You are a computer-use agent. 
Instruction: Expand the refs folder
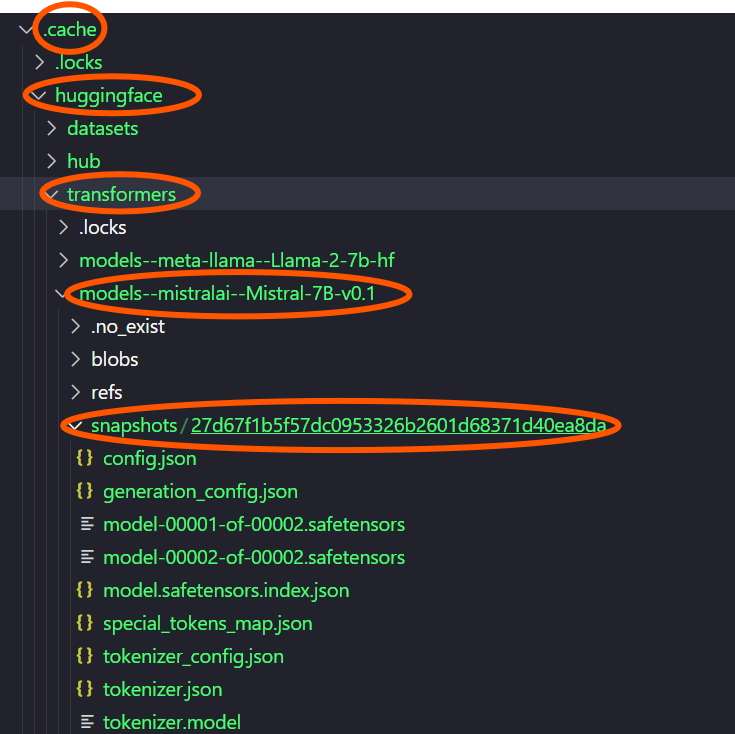point(76,392)
